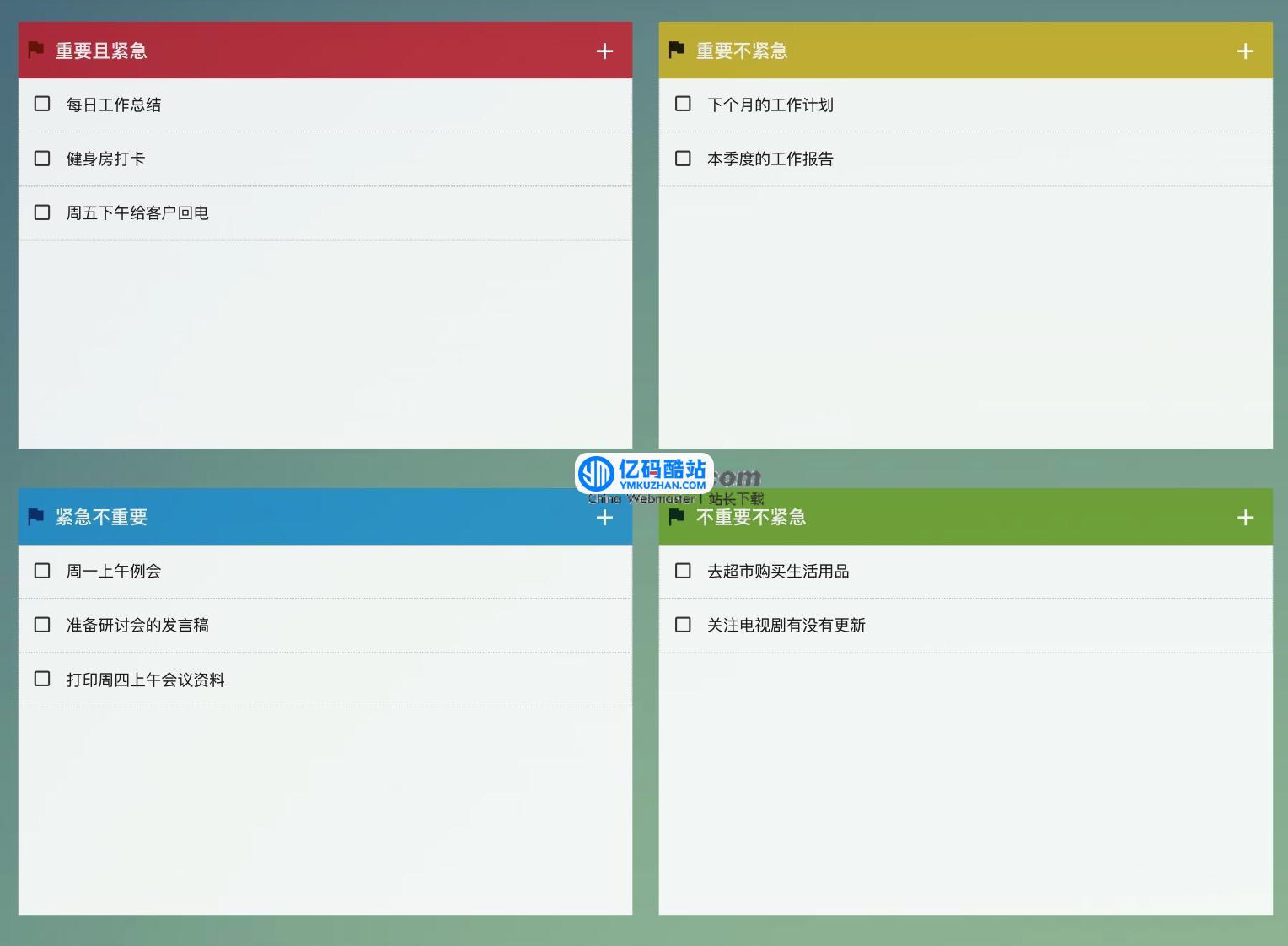
Task: Complete the 周一上午例会 task
Action: click(x=42, y=570)
